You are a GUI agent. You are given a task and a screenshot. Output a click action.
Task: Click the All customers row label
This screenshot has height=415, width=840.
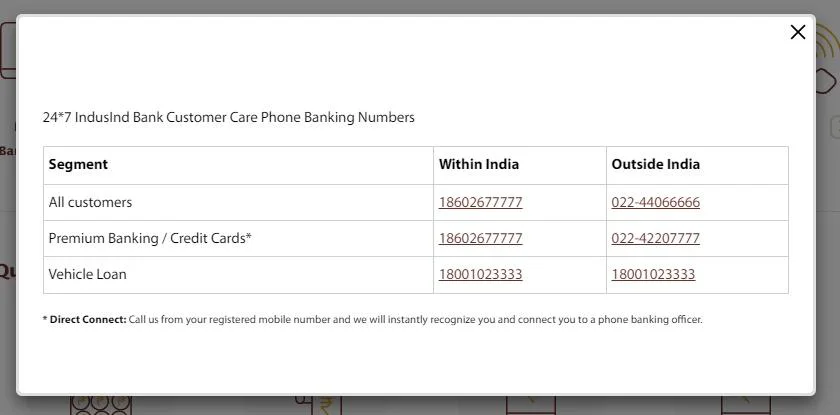pos(90,202)
